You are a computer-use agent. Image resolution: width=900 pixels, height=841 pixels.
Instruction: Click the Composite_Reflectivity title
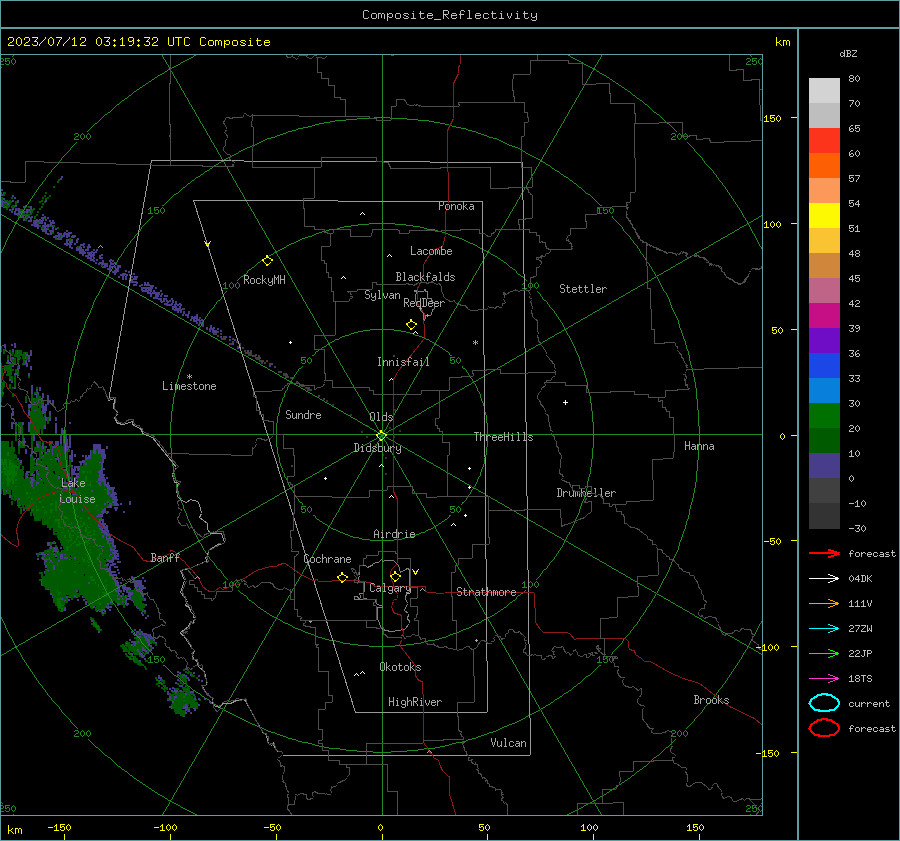pos(450,15)
